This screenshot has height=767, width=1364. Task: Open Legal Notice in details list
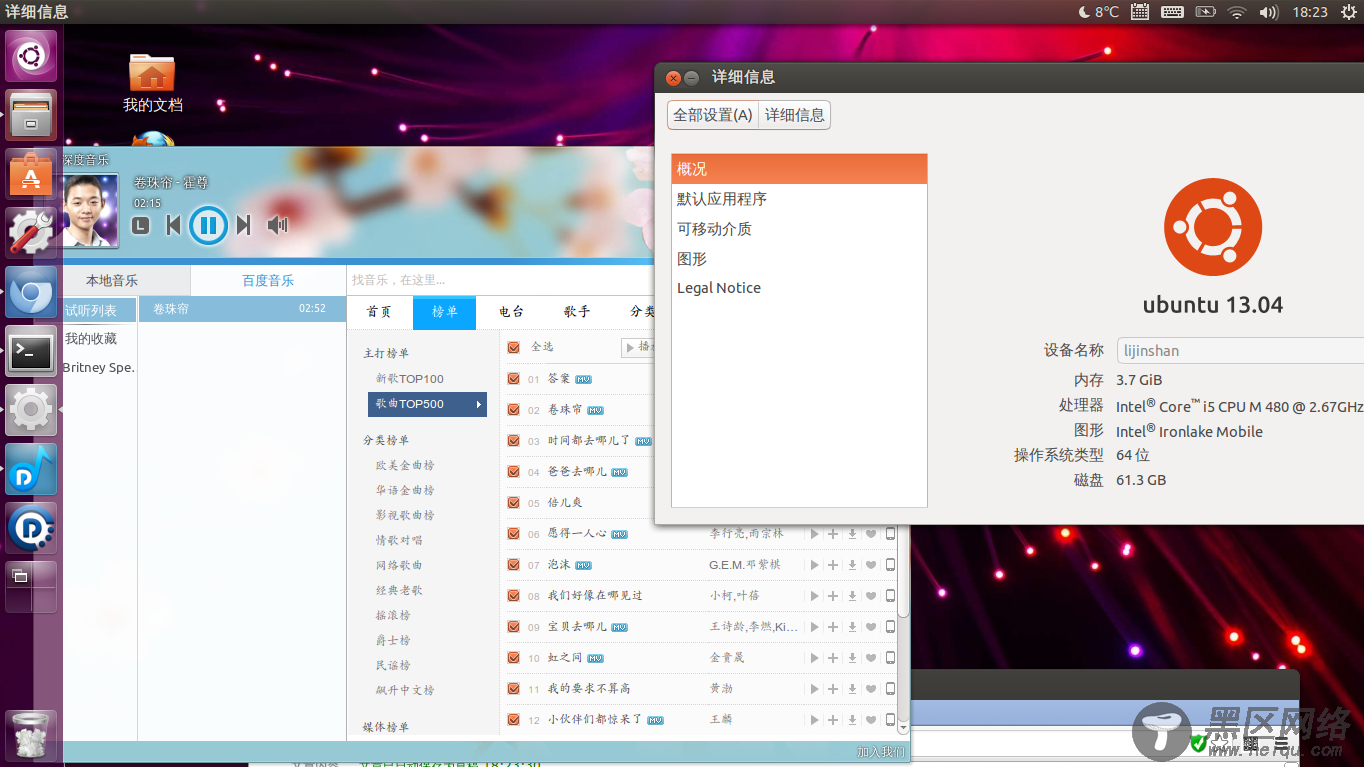pos(799,288)
